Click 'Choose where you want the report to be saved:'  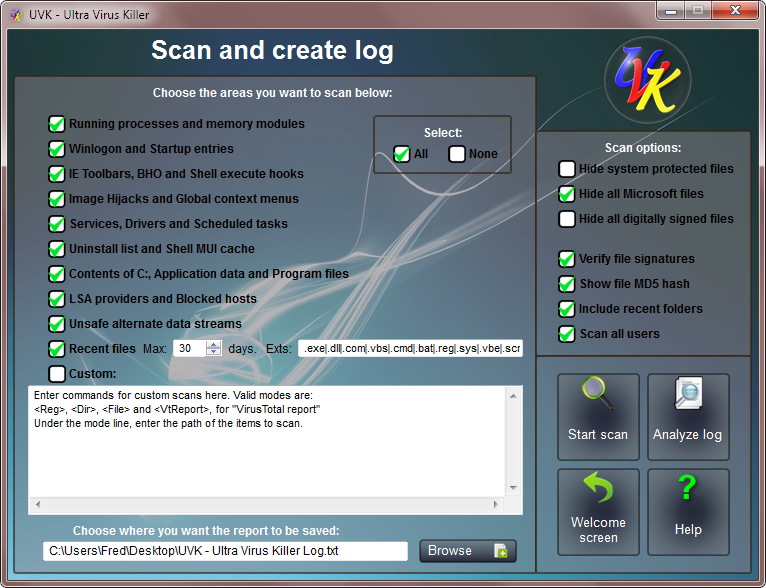[x=206, y=531]
